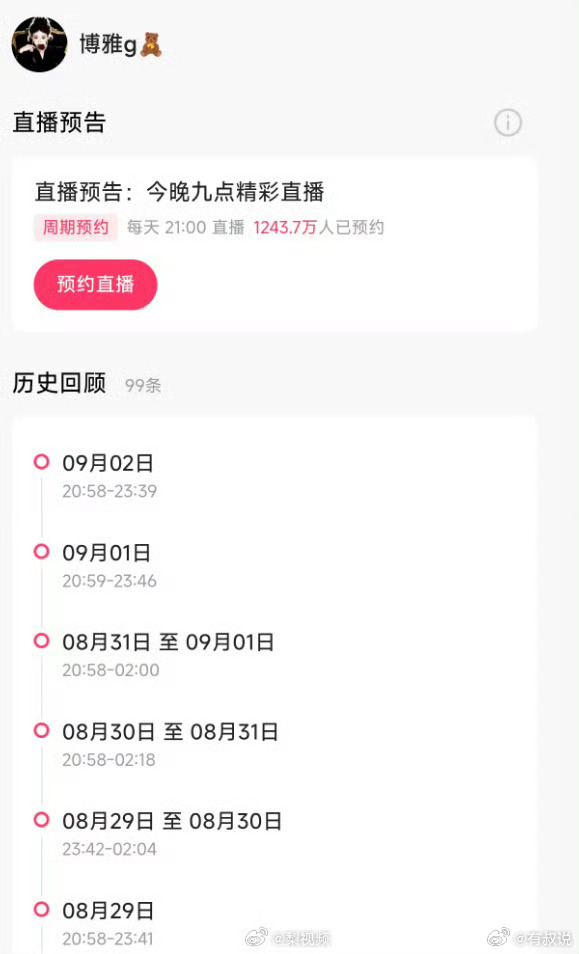The width and height of the screenshot is (579, 954).
Task: Select the 周期预约 tag
Action: click(x=75, y=228)
